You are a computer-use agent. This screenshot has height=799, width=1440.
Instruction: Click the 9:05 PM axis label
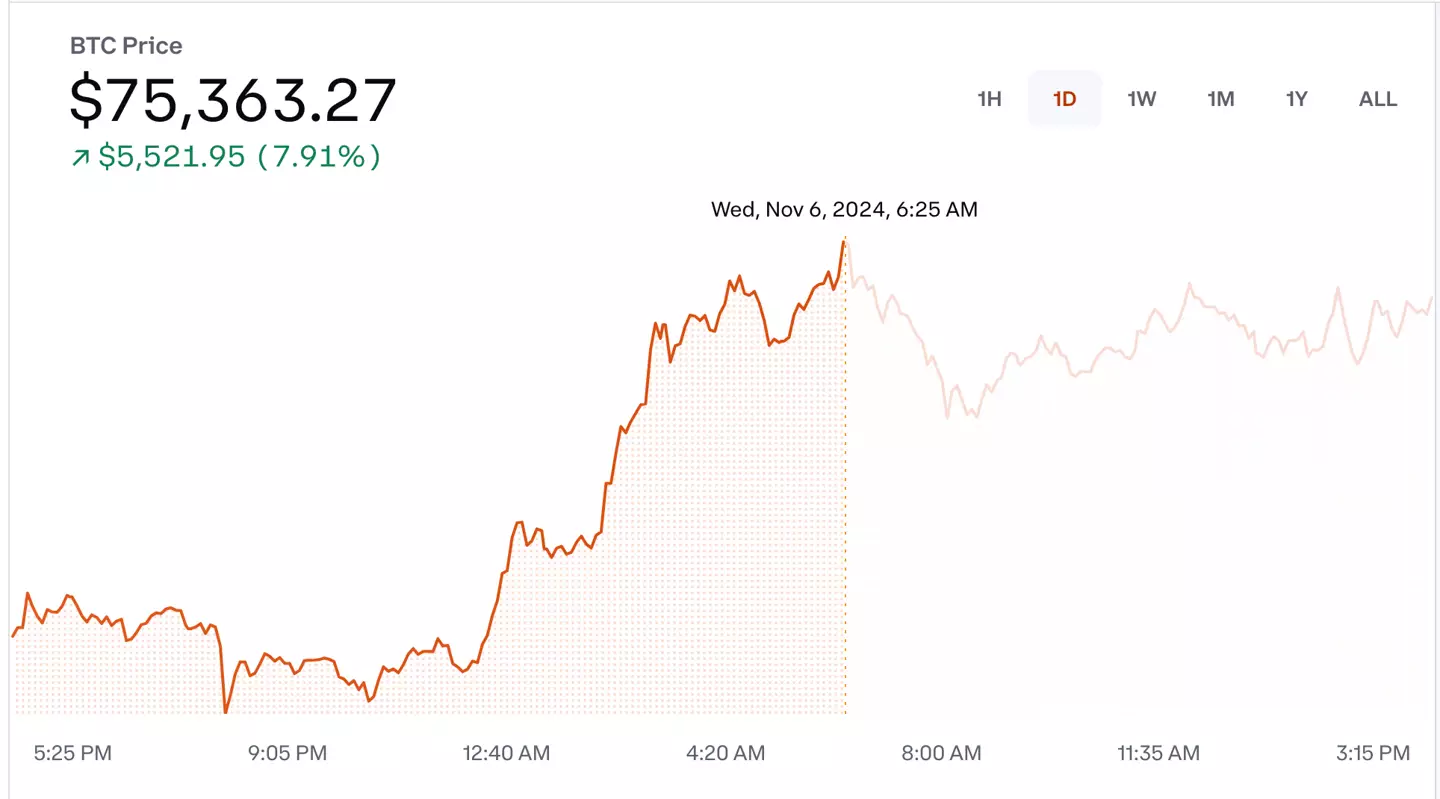click(287, 753)
